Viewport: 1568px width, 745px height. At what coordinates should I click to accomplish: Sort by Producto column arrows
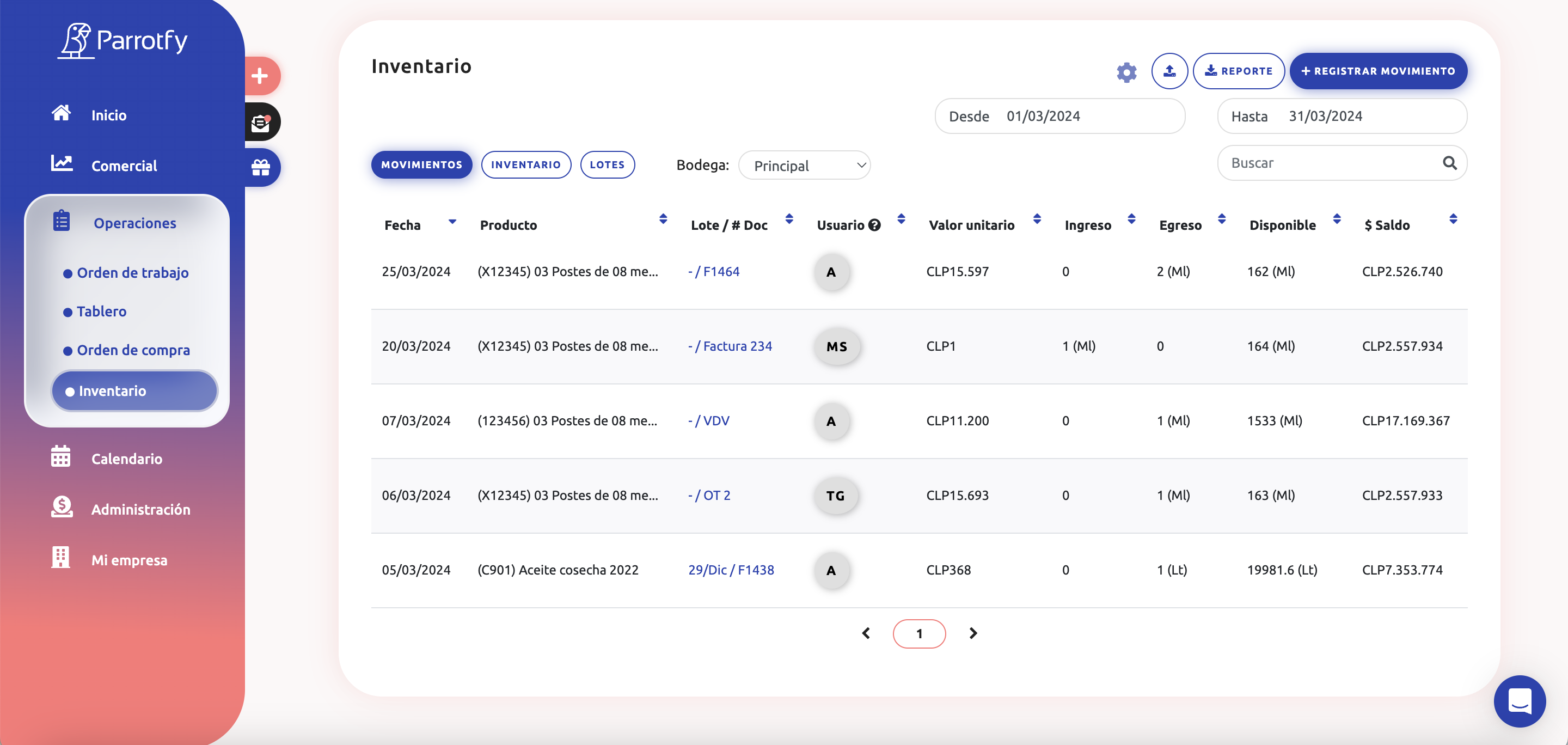[x=663, y=219]
